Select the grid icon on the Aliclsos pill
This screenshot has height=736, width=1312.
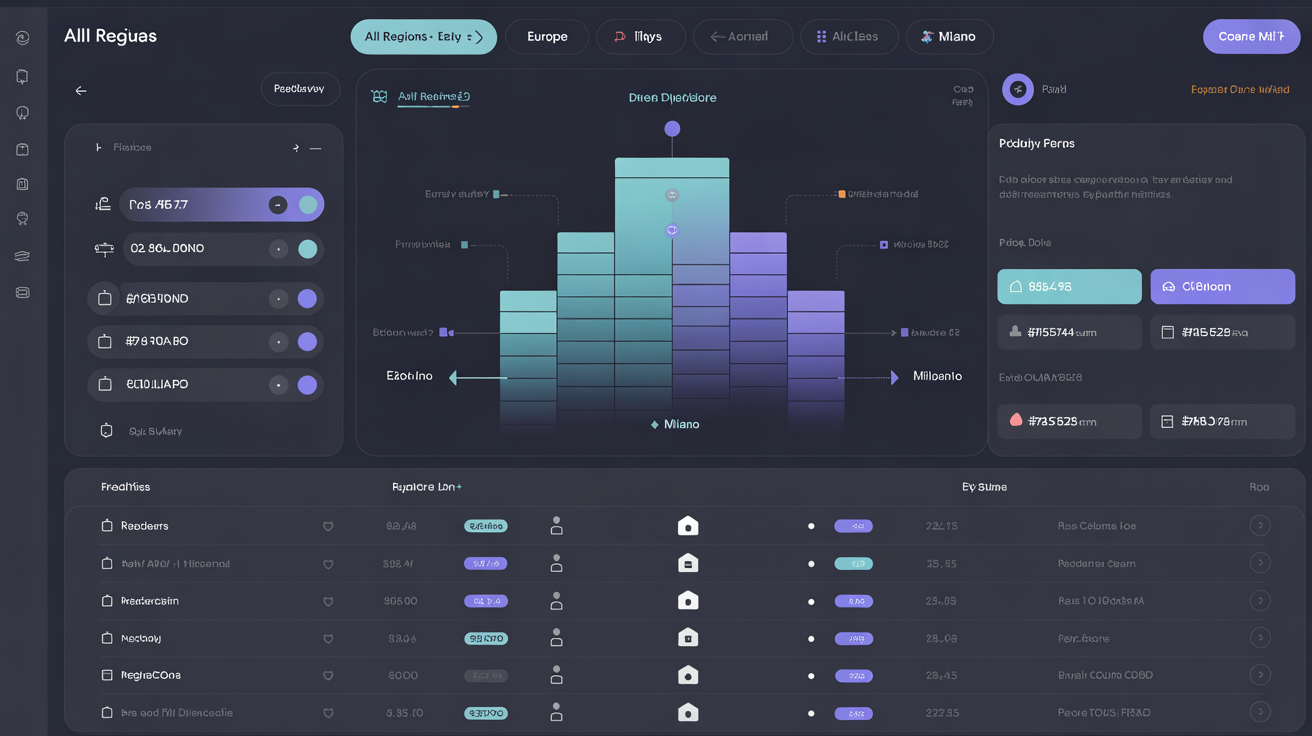[x=820, y=36]
